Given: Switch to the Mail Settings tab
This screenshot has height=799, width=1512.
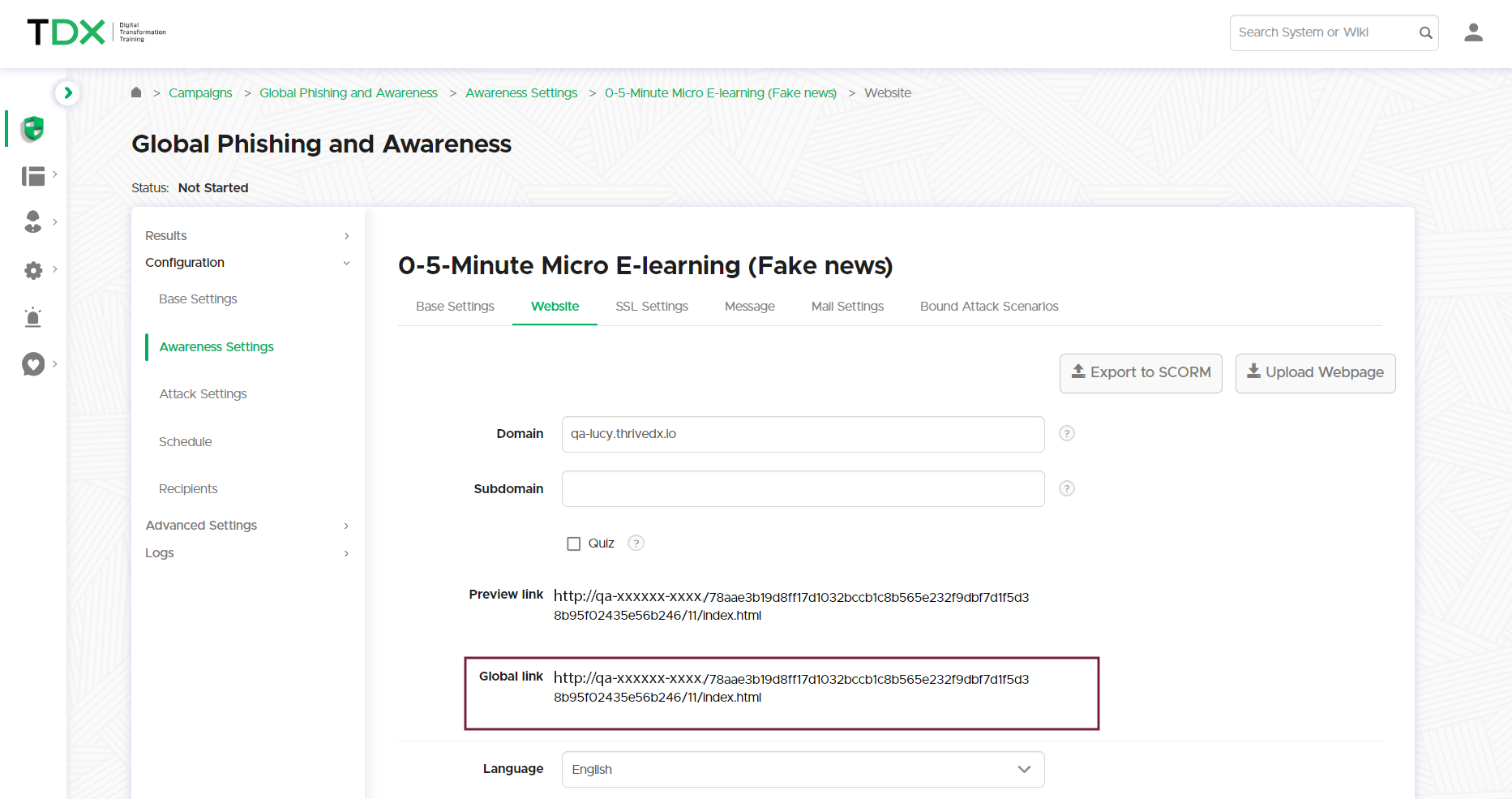Looking at the screenshot, I should coord(847,307).
